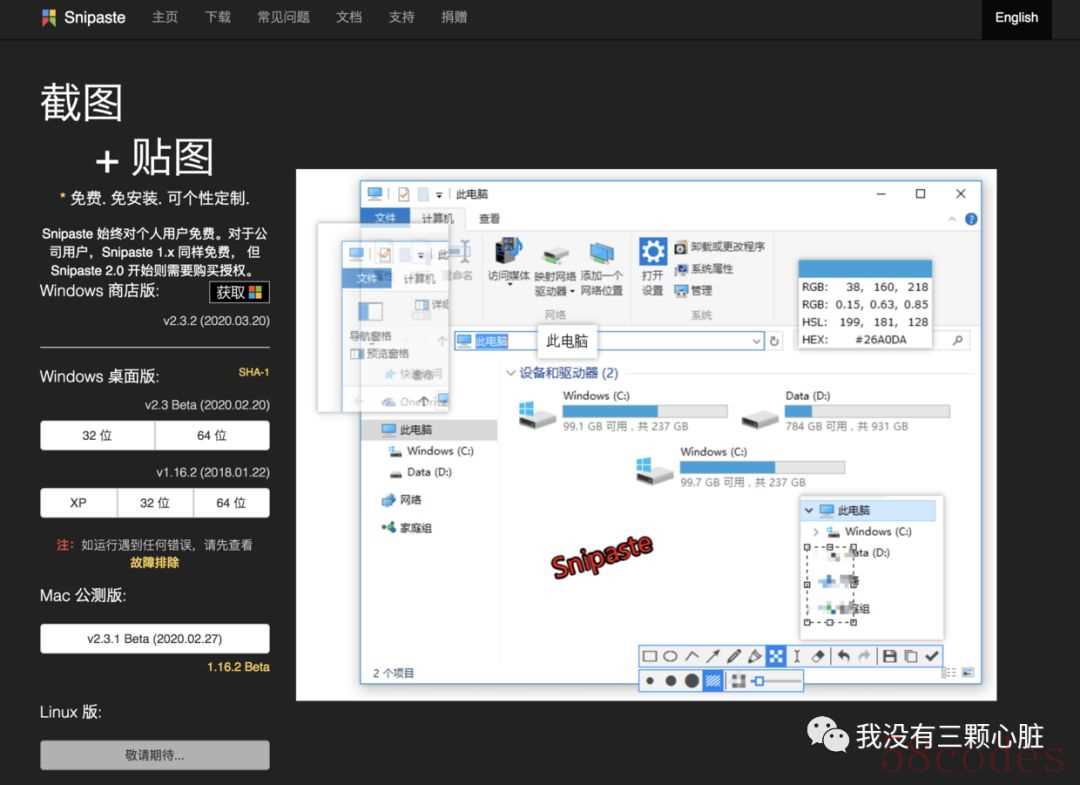1080x785 pixels.
Task: Switch to the 查看 ribbon tab
Action: tap(489, 219)
